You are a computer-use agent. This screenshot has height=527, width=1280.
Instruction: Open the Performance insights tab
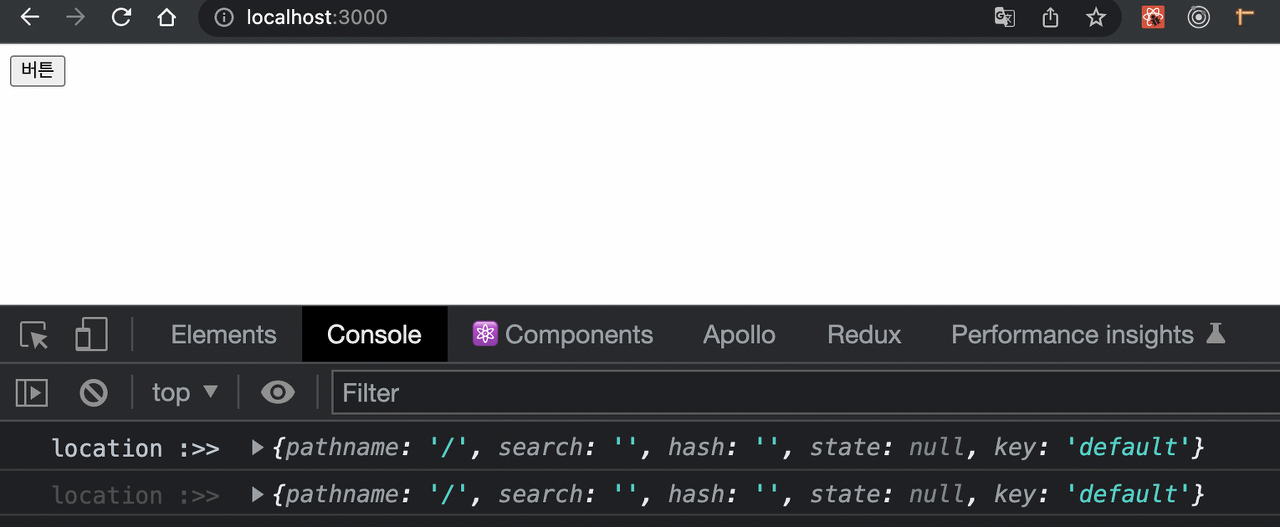[x=1088, y=335]
